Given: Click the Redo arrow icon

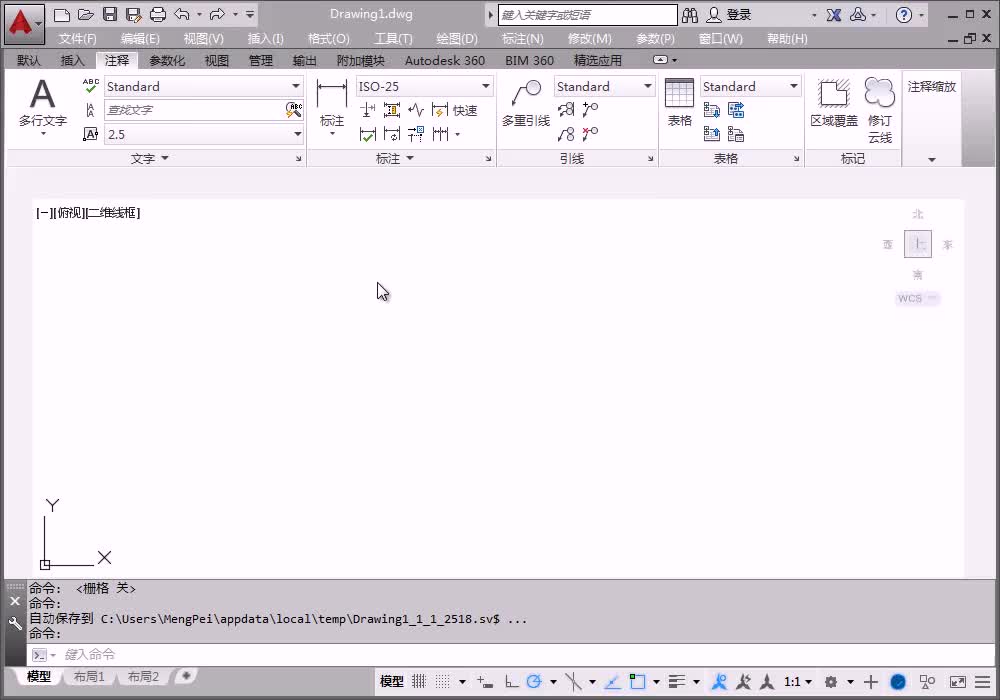Looking at the screenshot, I should click(x=217, y=15).
